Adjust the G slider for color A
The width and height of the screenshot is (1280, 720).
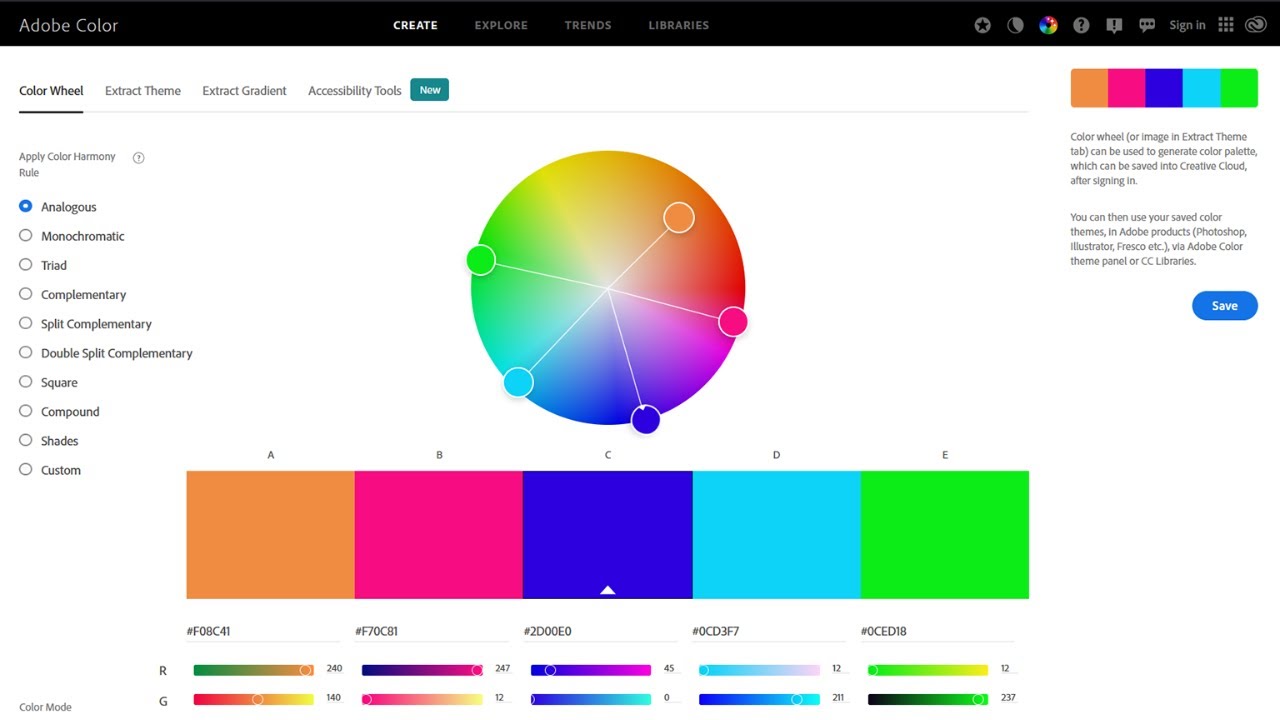click(x=253, y=699)
